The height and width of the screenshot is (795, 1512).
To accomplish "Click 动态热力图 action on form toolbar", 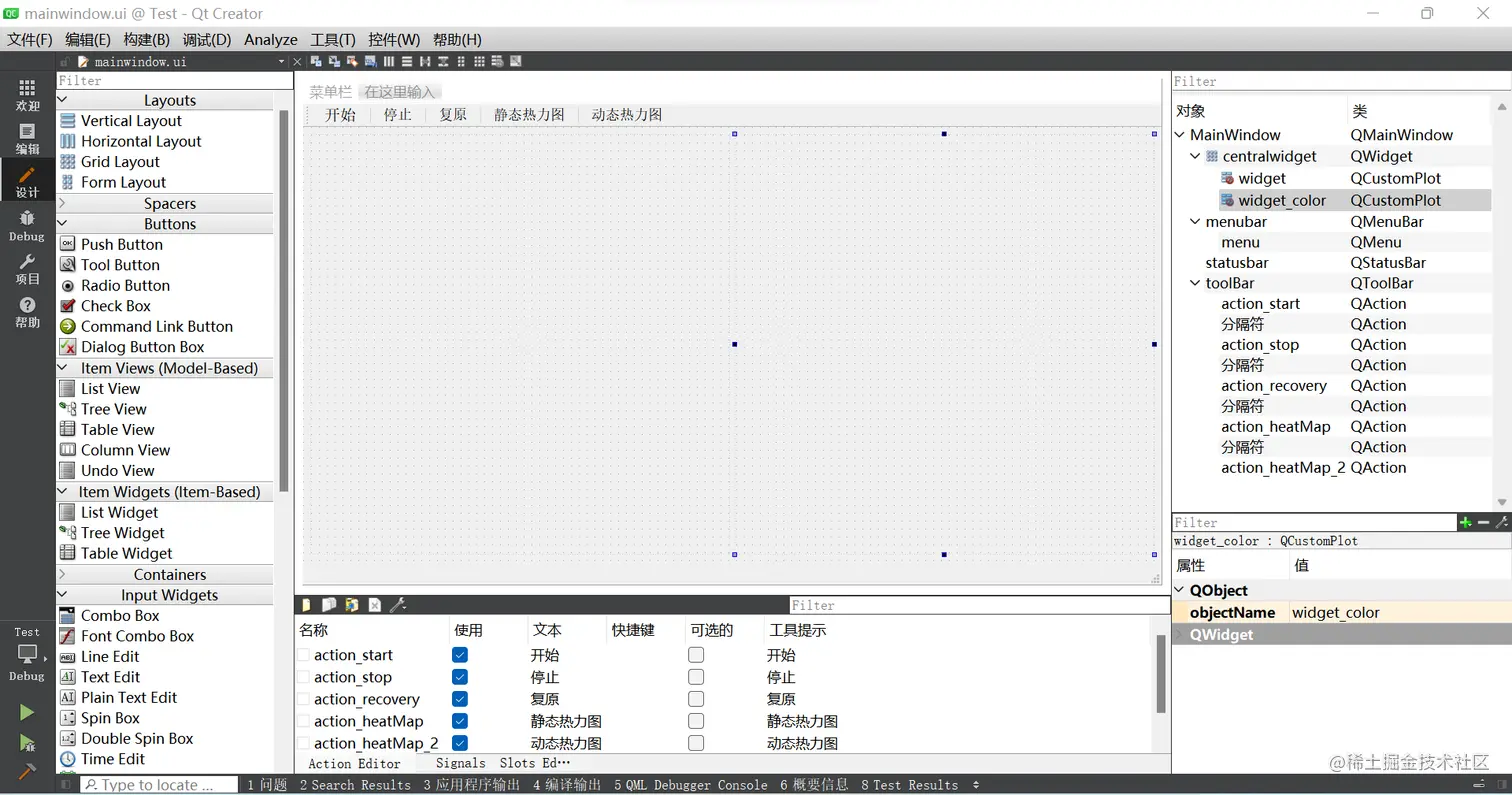I will coord(627,114).
